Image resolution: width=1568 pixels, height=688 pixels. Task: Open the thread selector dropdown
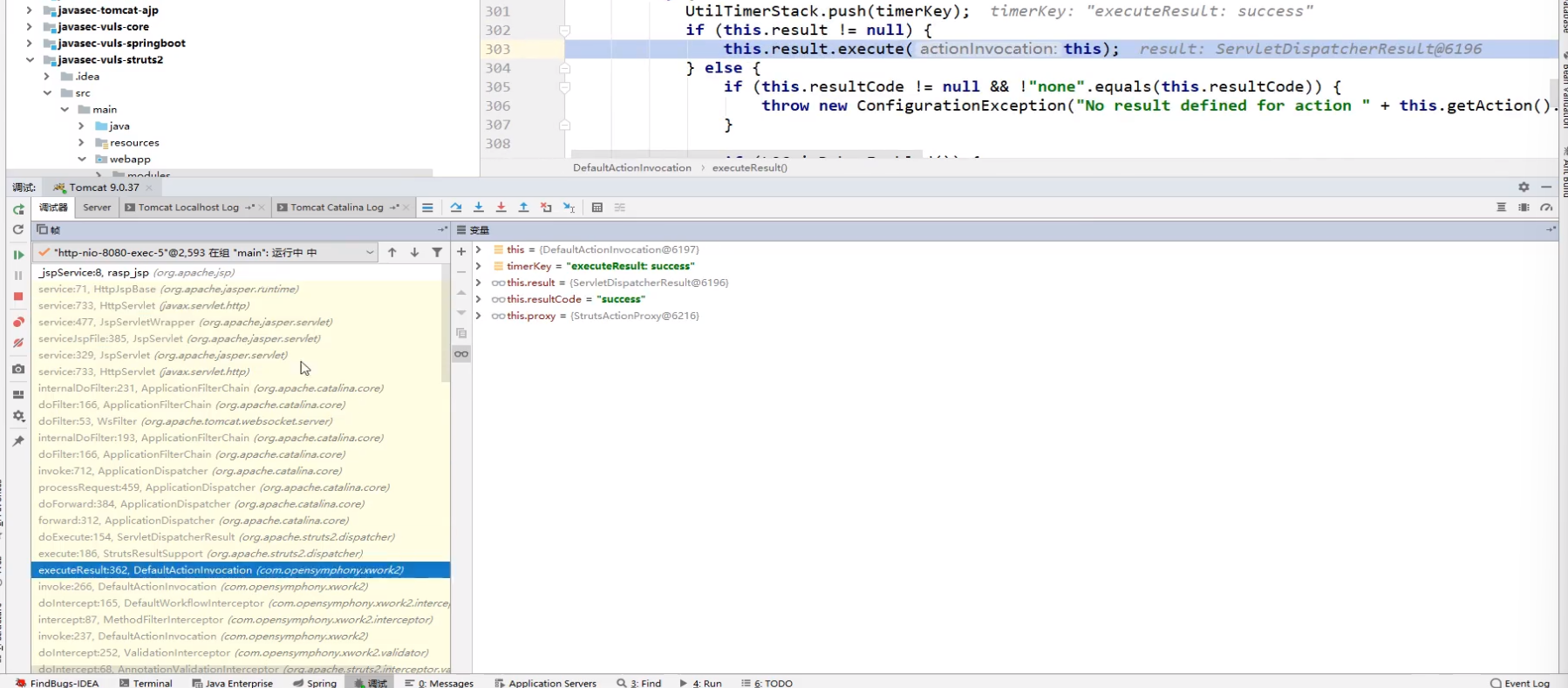370,252
